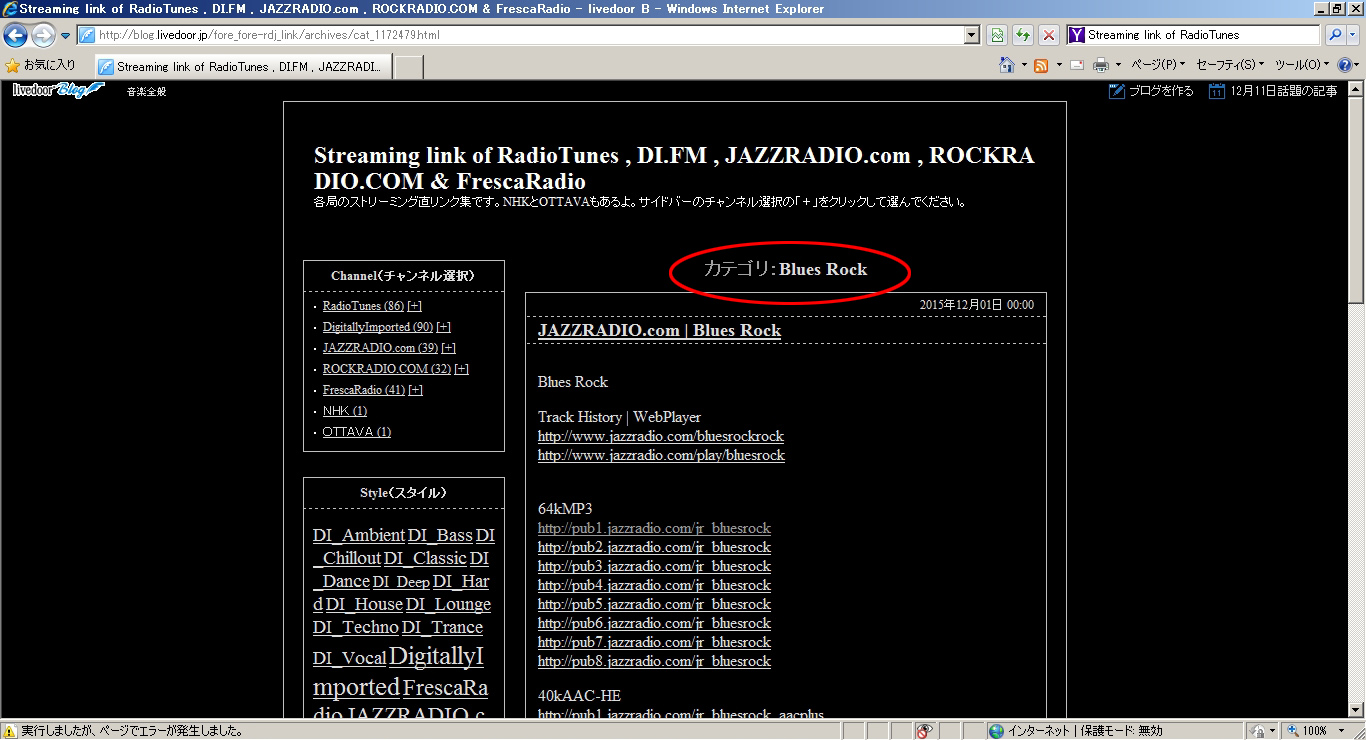Select the DI_Ambient style tag

point(359,536)
